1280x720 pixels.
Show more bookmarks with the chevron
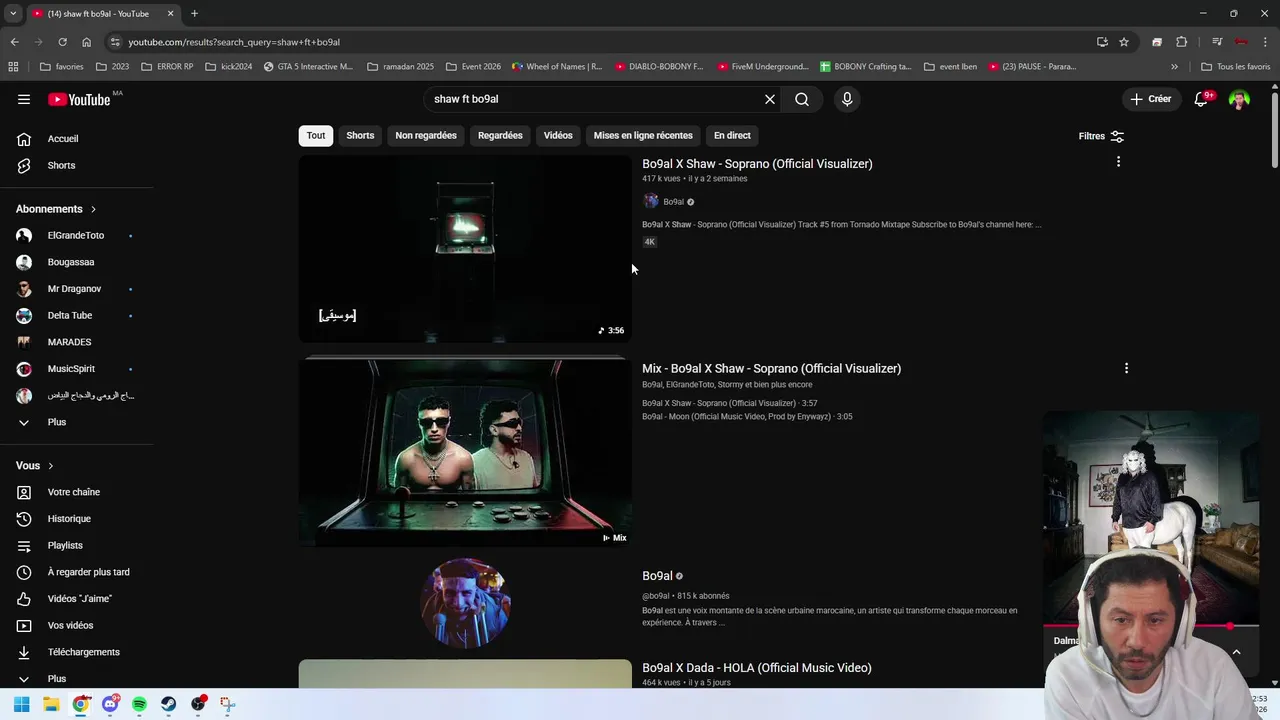pos(1174,67)
